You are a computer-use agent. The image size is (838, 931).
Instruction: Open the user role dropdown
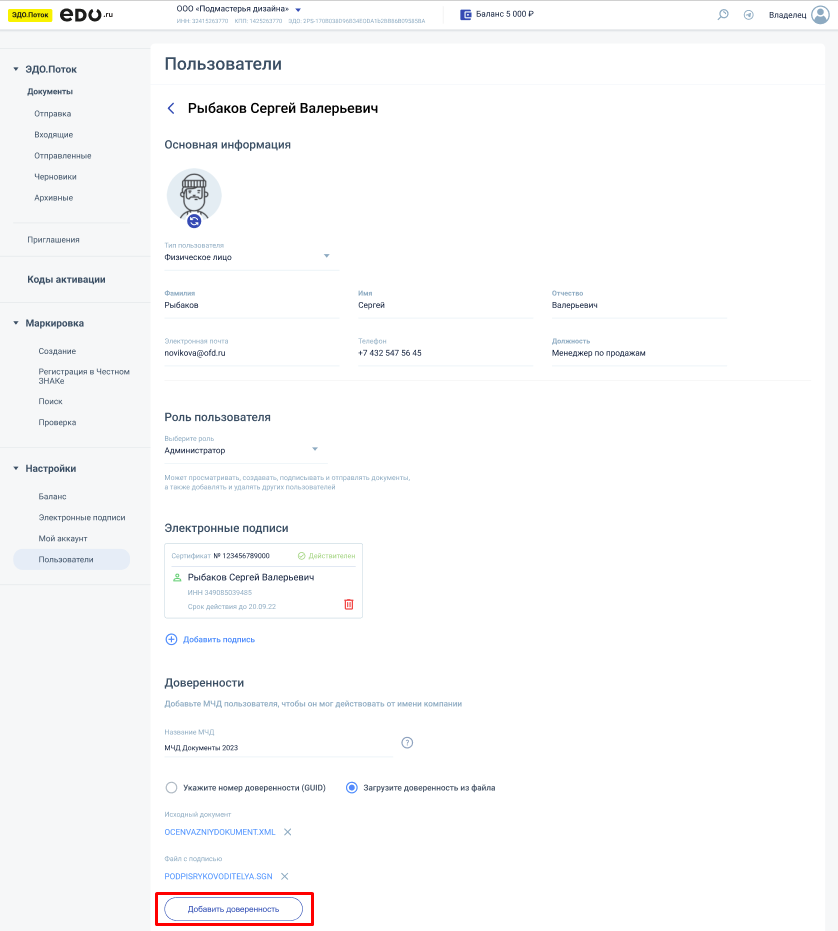(x=314, y=449)
